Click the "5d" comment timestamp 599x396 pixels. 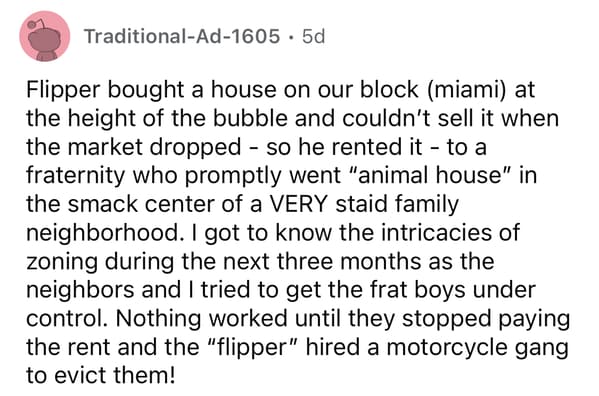[313, 36]
